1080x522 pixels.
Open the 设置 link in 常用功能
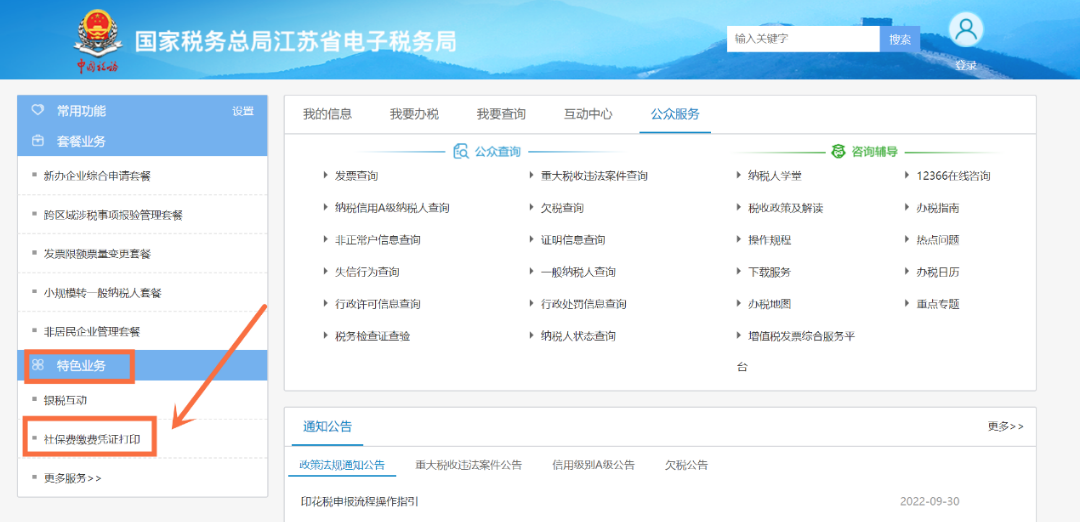pyautogui.click(x=243, y=111)
